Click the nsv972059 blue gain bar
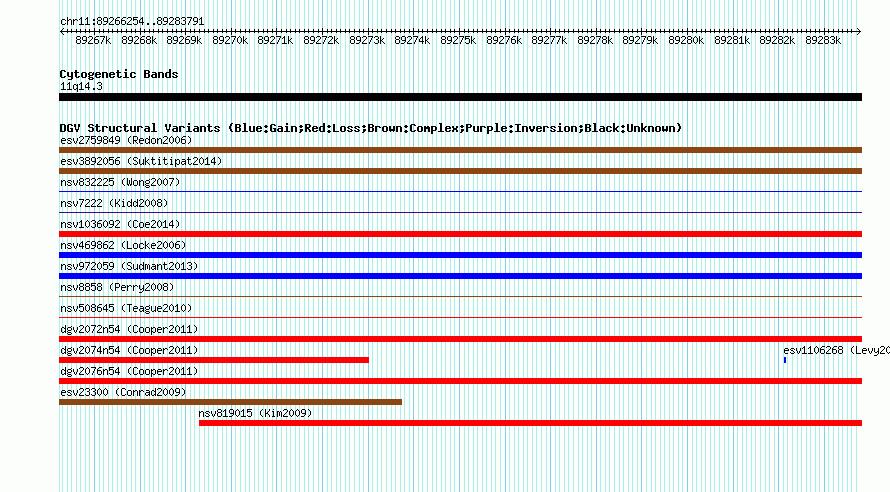The width and height of the screenshot is (890, 492). click(x=460, y=276)
